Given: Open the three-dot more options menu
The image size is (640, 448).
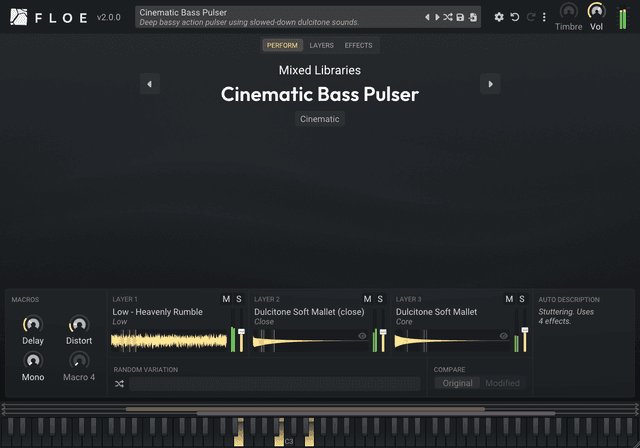Looking at the screenshot, I should [x=544, y=17].
